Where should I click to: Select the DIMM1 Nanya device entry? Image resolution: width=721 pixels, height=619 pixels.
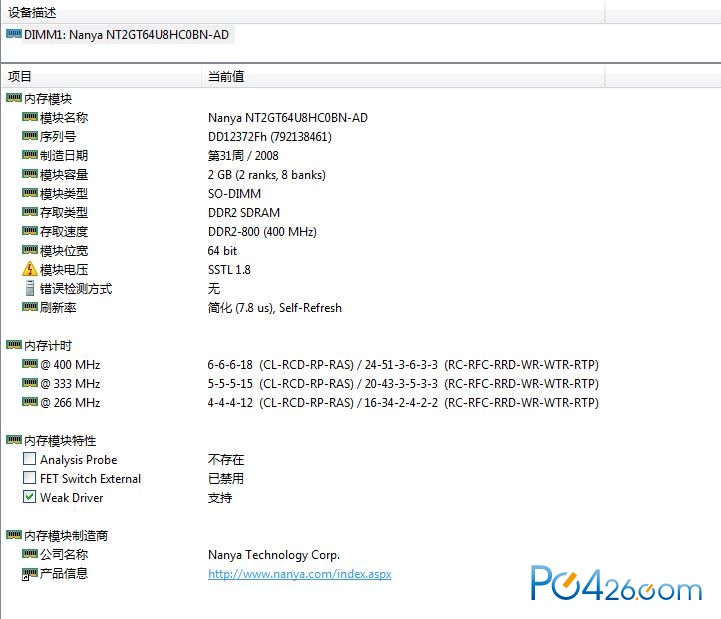(126, 35)
